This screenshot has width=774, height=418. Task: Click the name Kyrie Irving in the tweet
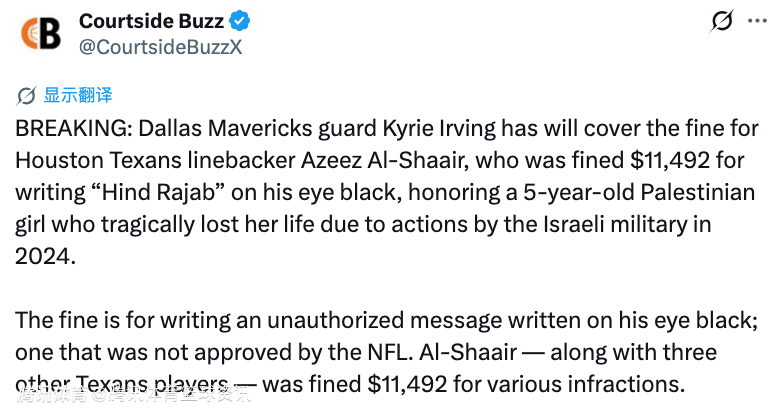tap(439, 129)
